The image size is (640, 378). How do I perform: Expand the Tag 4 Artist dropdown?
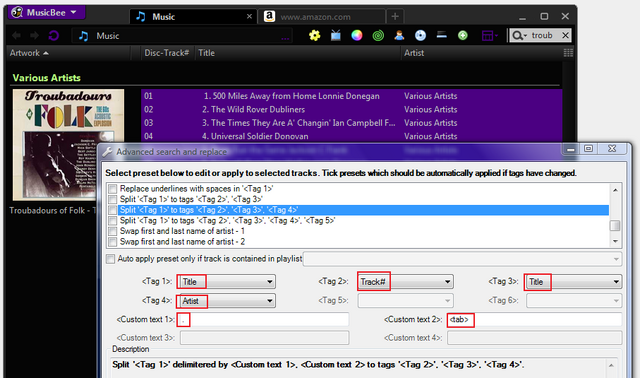click(226, 301)
